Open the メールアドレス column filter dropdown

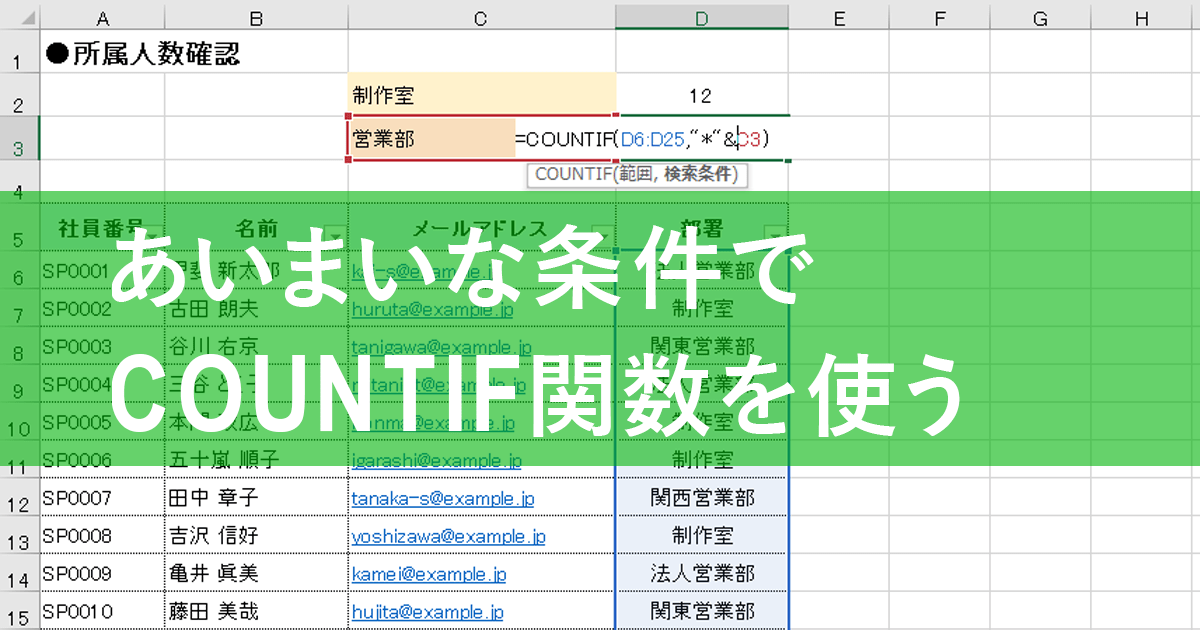(x=602, y=237)
